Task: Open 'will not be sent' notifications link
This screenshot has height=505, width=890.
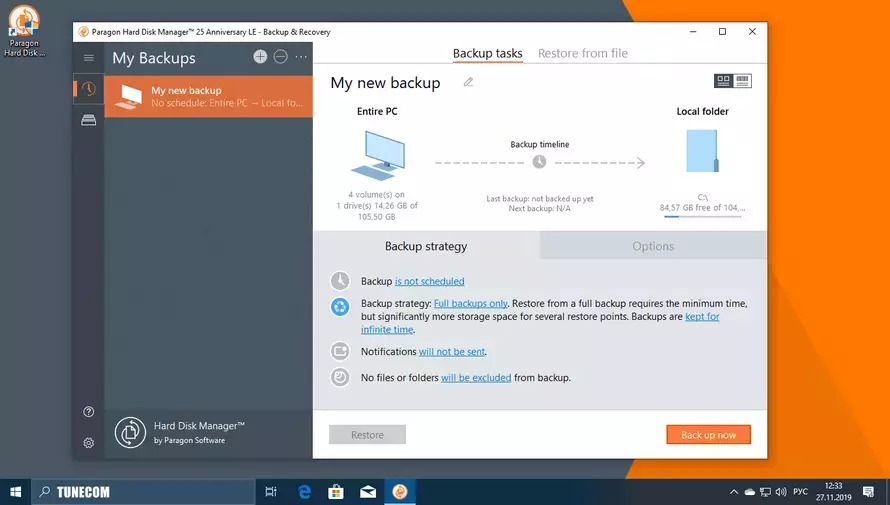Action: coord(452,352)
